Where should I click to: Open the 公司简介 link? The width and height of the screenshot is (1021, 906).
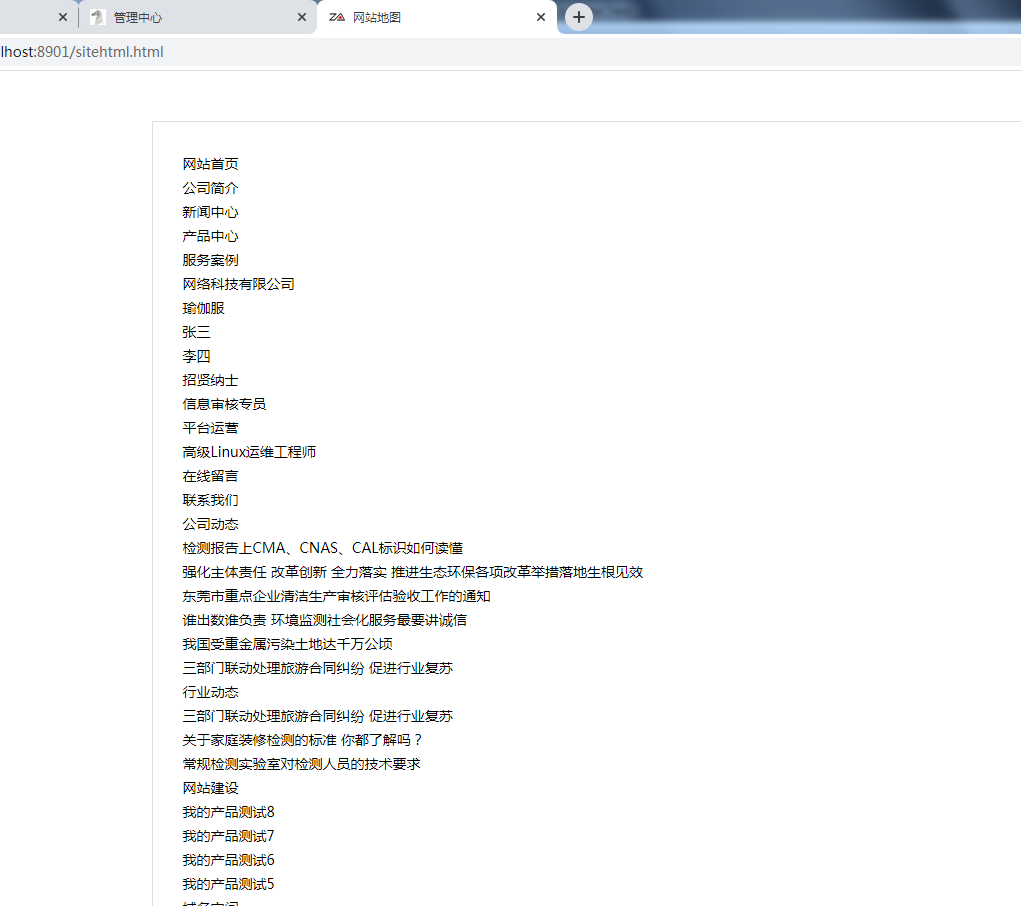(x=210, y=188)
